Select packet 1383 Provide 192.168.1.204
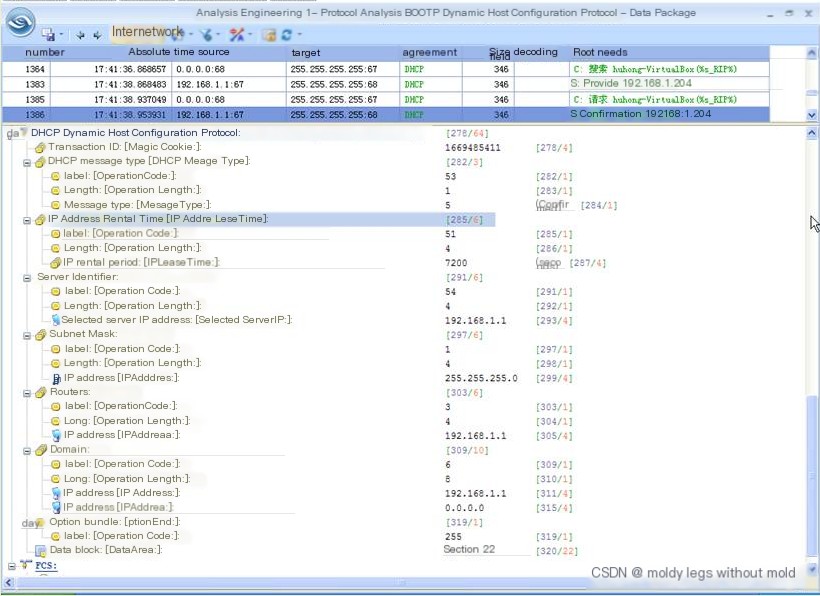Image resolution: width=820 pixels, height=596 pixels. tap(385, 84)
